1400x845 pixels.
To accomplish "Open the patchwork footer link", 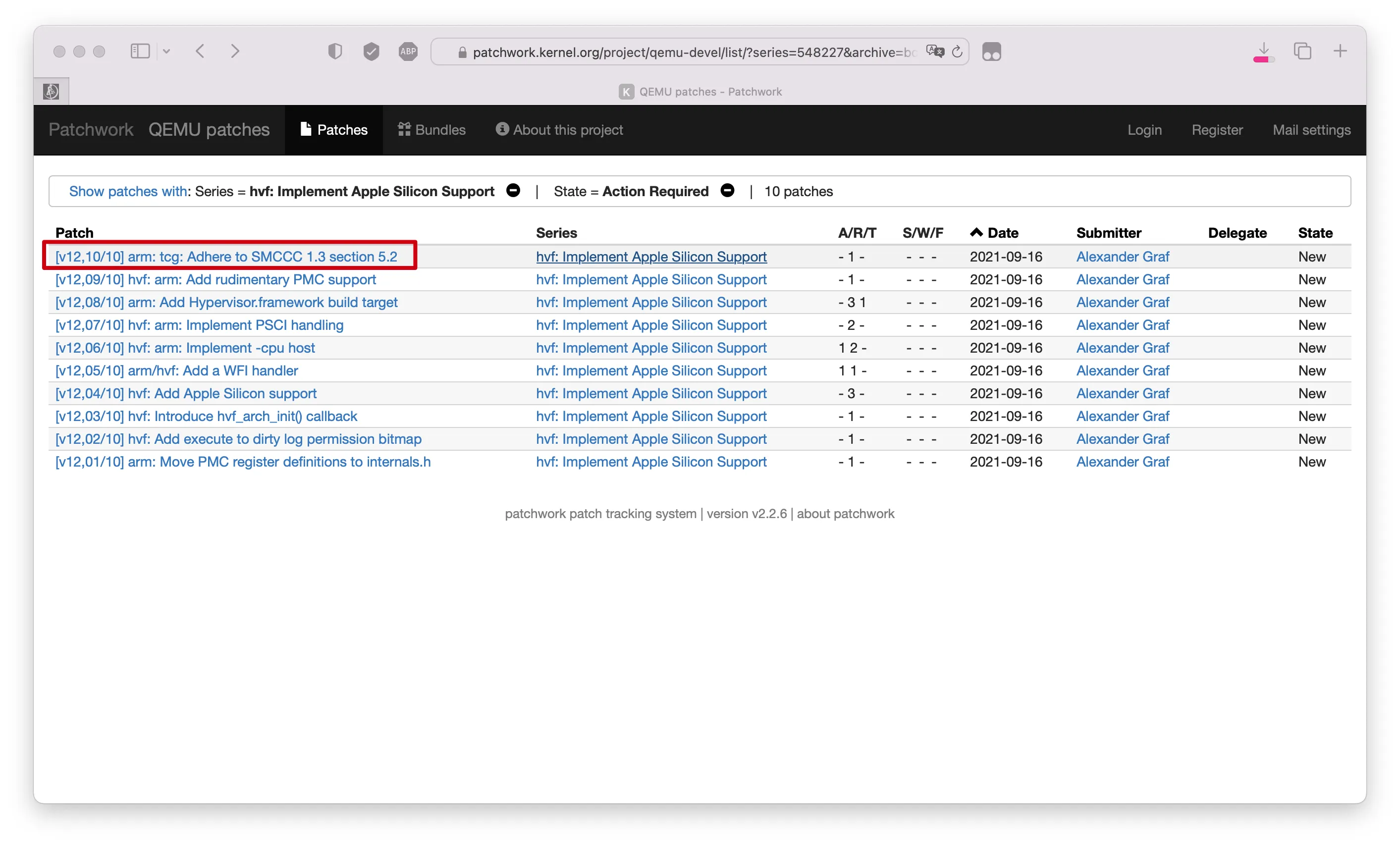I will pyautogui.click(x=536, y=514).
